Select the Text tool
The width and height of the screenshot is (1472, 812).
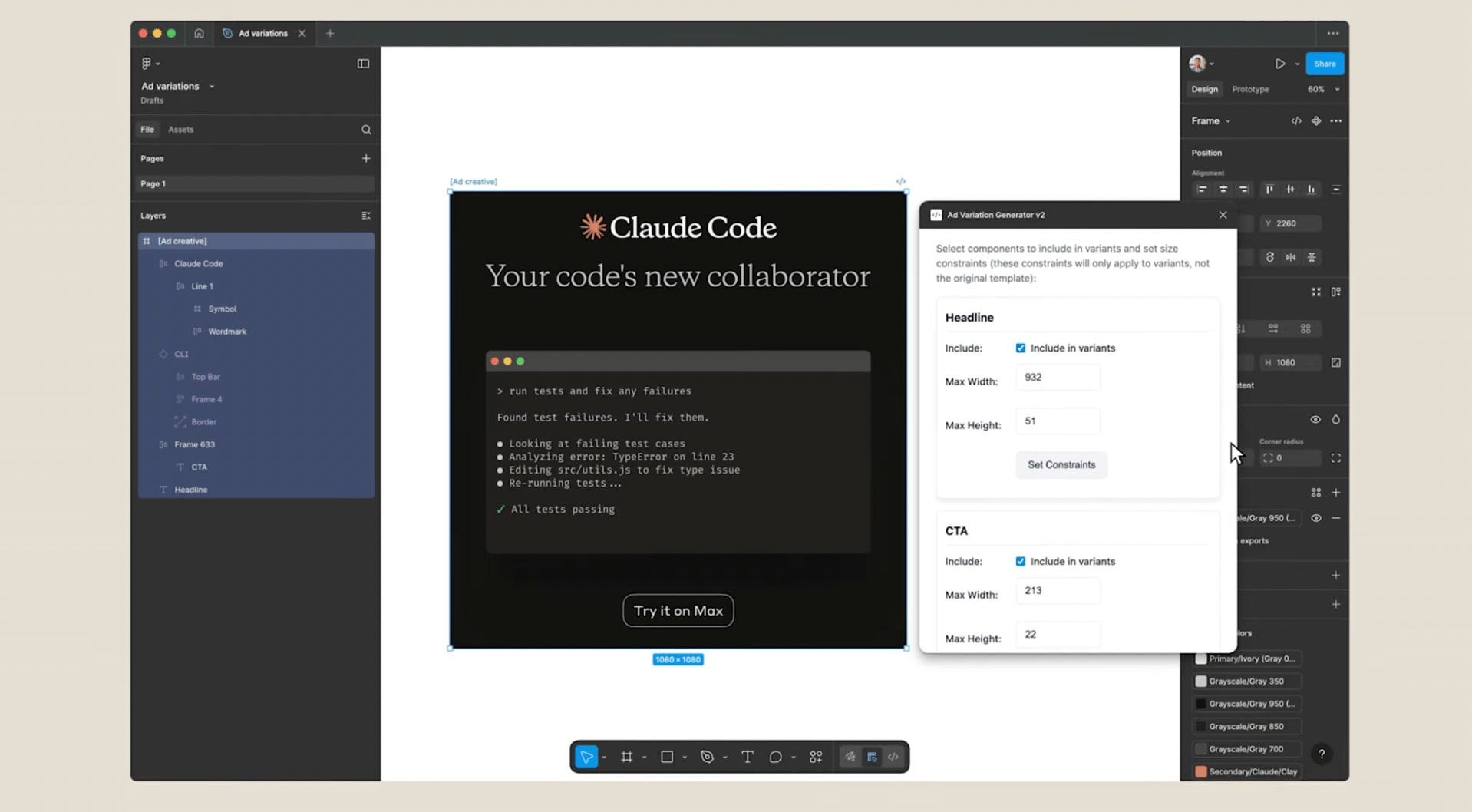(748, 758)
